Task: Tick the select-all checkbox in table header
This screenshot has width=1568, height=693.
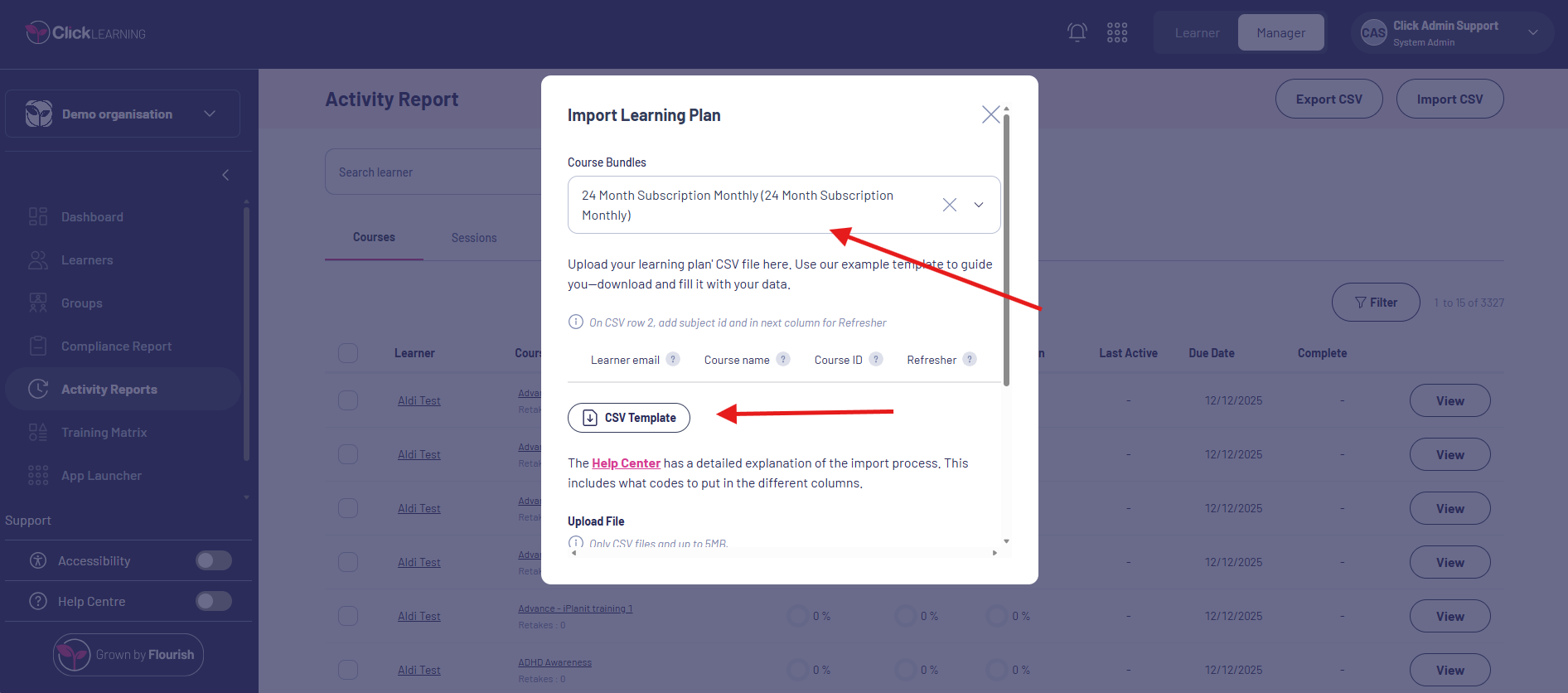Action: pos(348,353)
